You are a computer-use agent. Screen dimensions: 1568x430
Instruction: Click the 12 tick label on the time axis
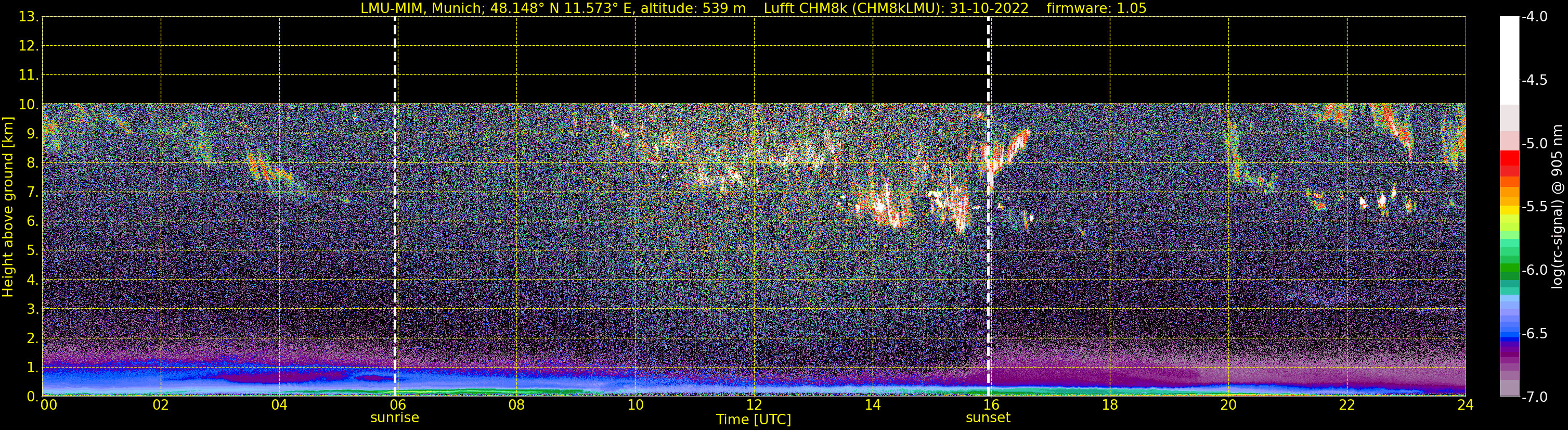point(754,405)
